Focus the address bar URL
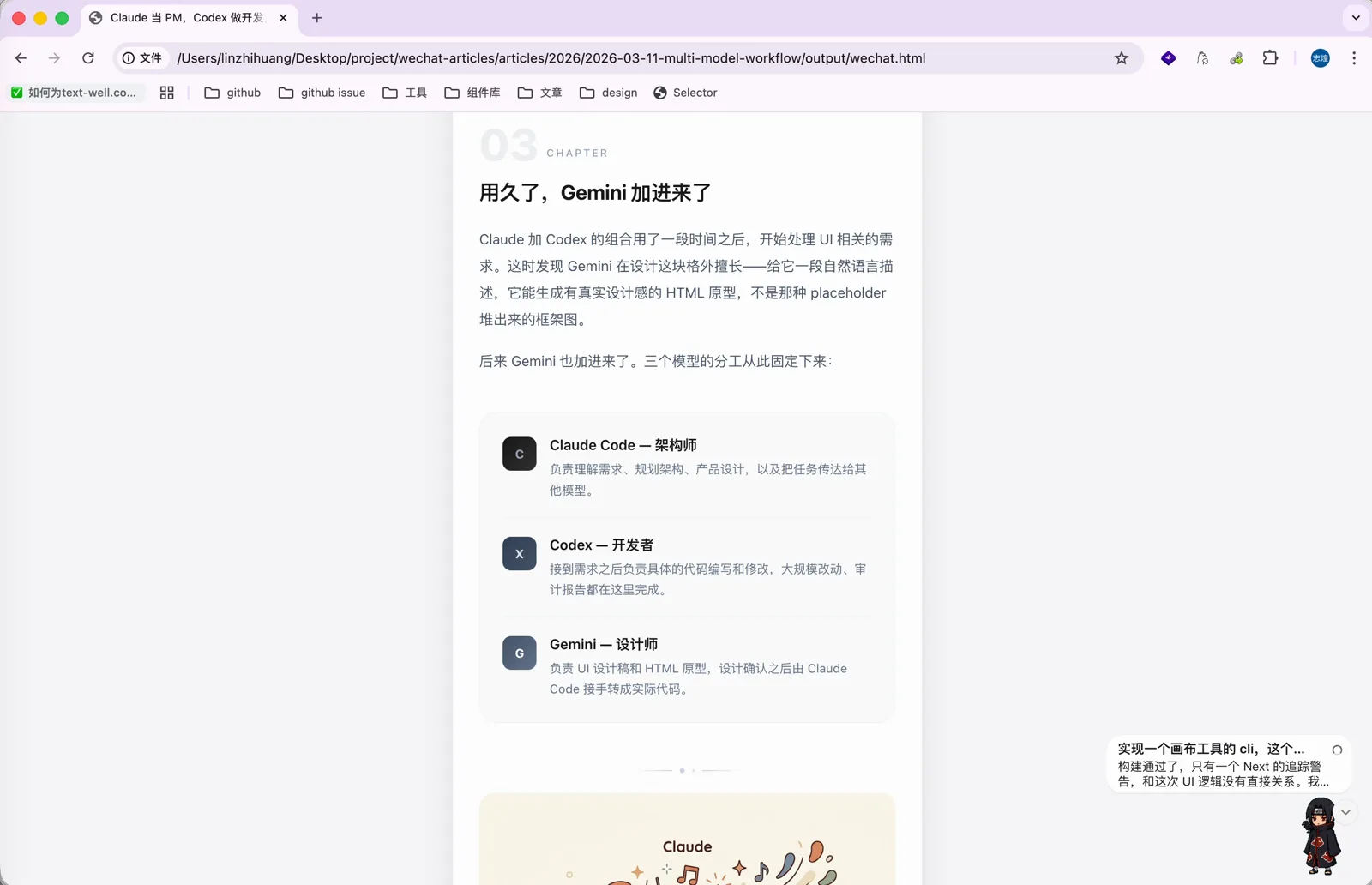This screenshot has height=885, width=1372. (551, 58)
